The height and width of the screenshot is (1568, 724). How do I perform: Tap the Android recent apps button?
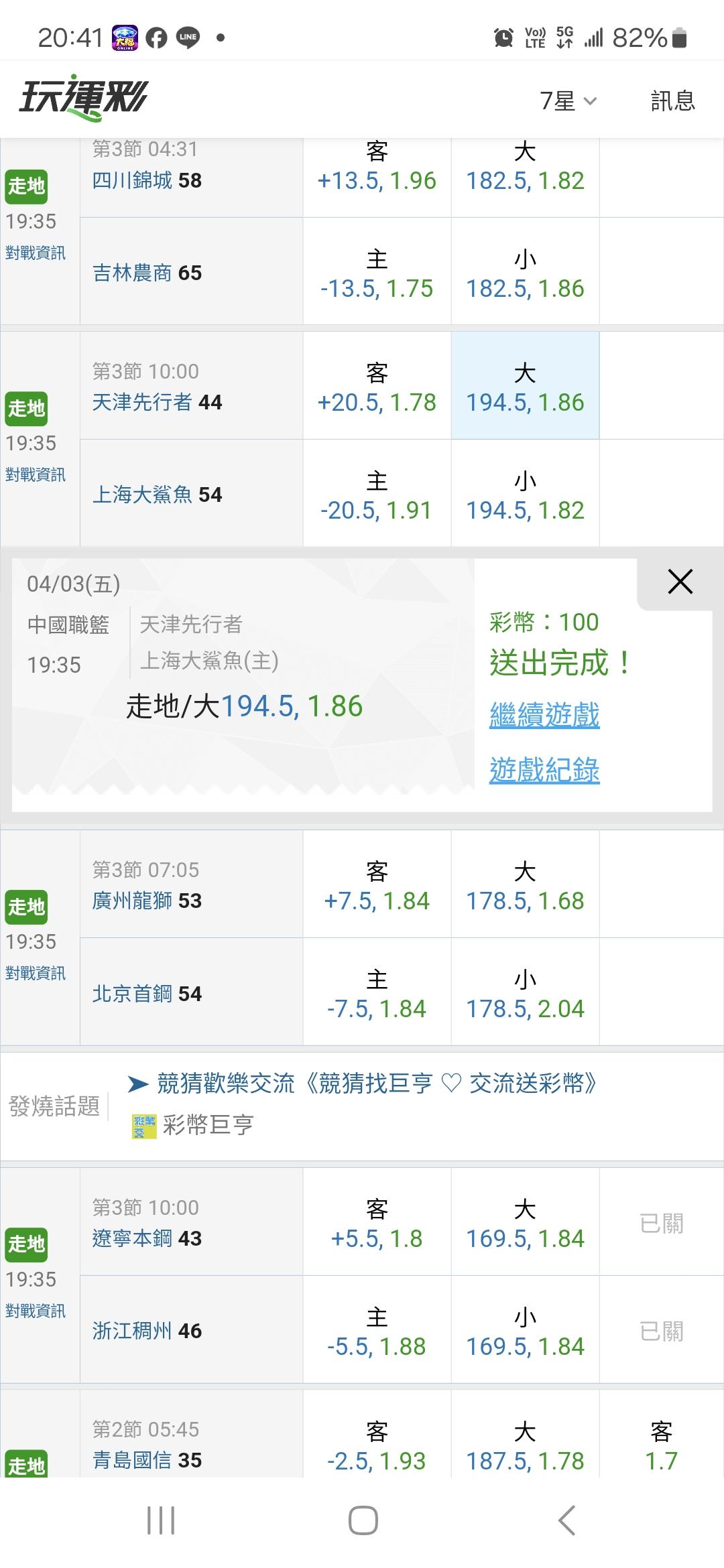coord(161,1520)
